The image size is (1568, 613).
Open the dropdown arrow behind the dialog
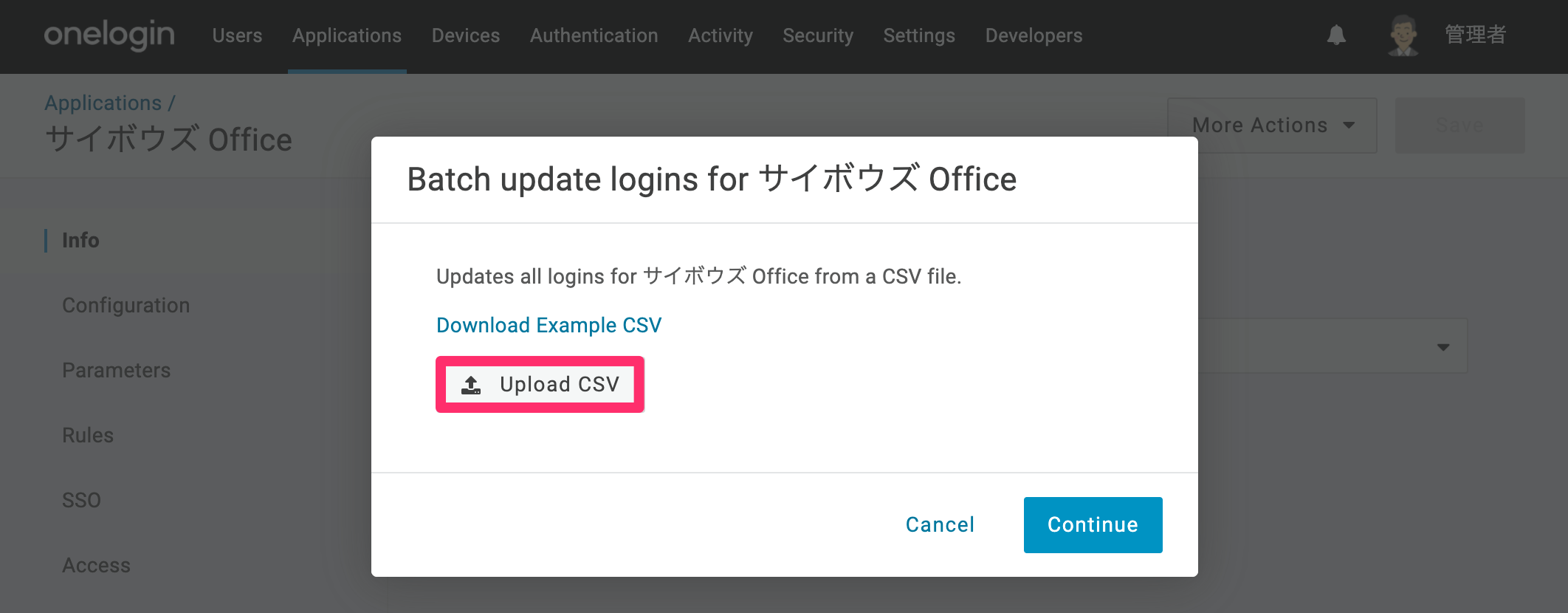point(1443,347)
